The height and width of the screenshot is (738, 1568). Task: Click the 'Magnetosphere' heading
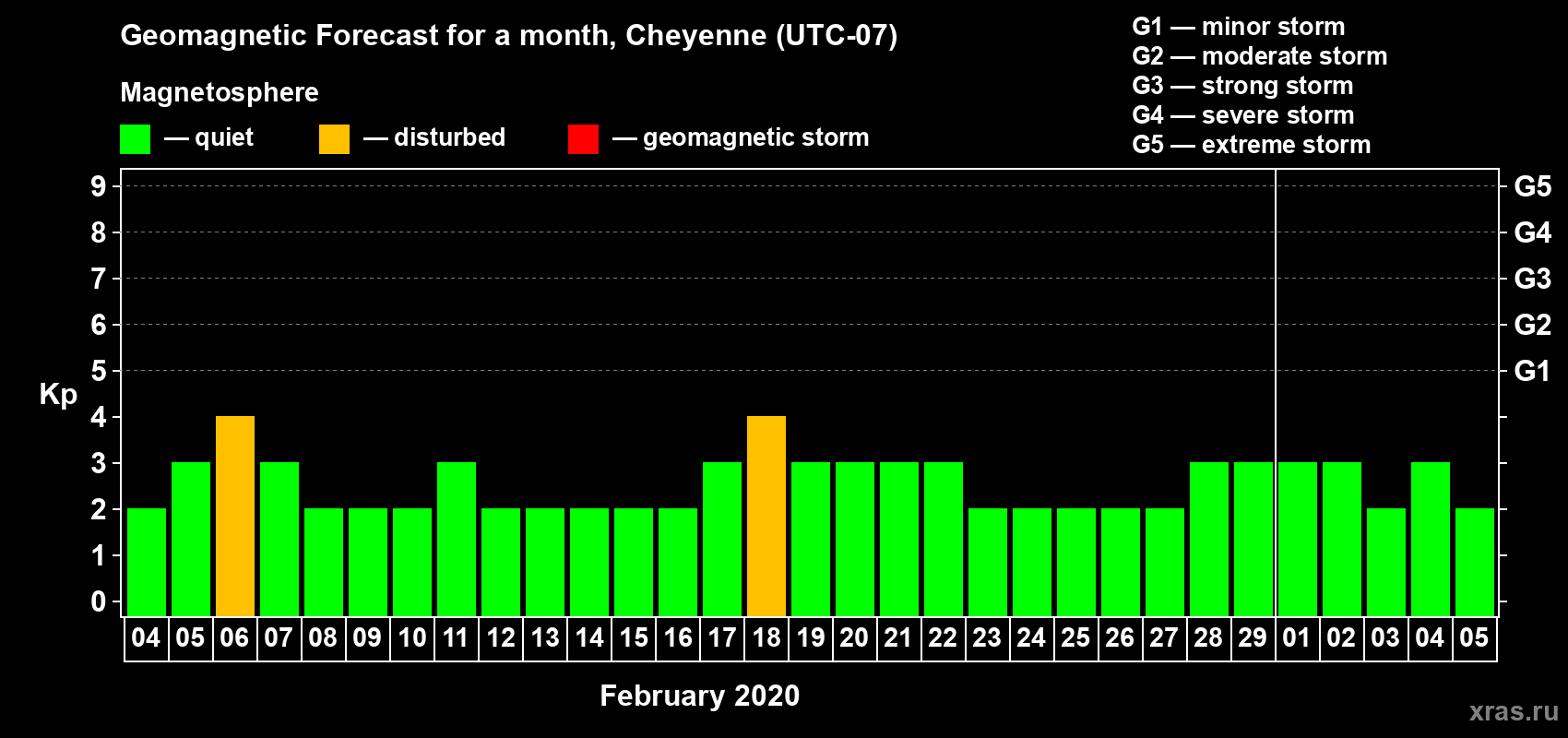(220, 92)
